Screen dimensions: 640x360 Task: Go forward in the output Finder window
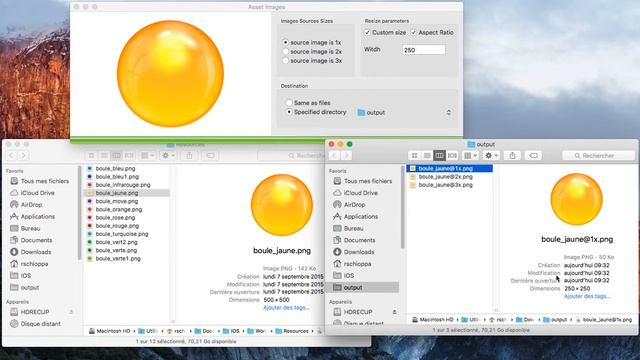pos(347,156)
